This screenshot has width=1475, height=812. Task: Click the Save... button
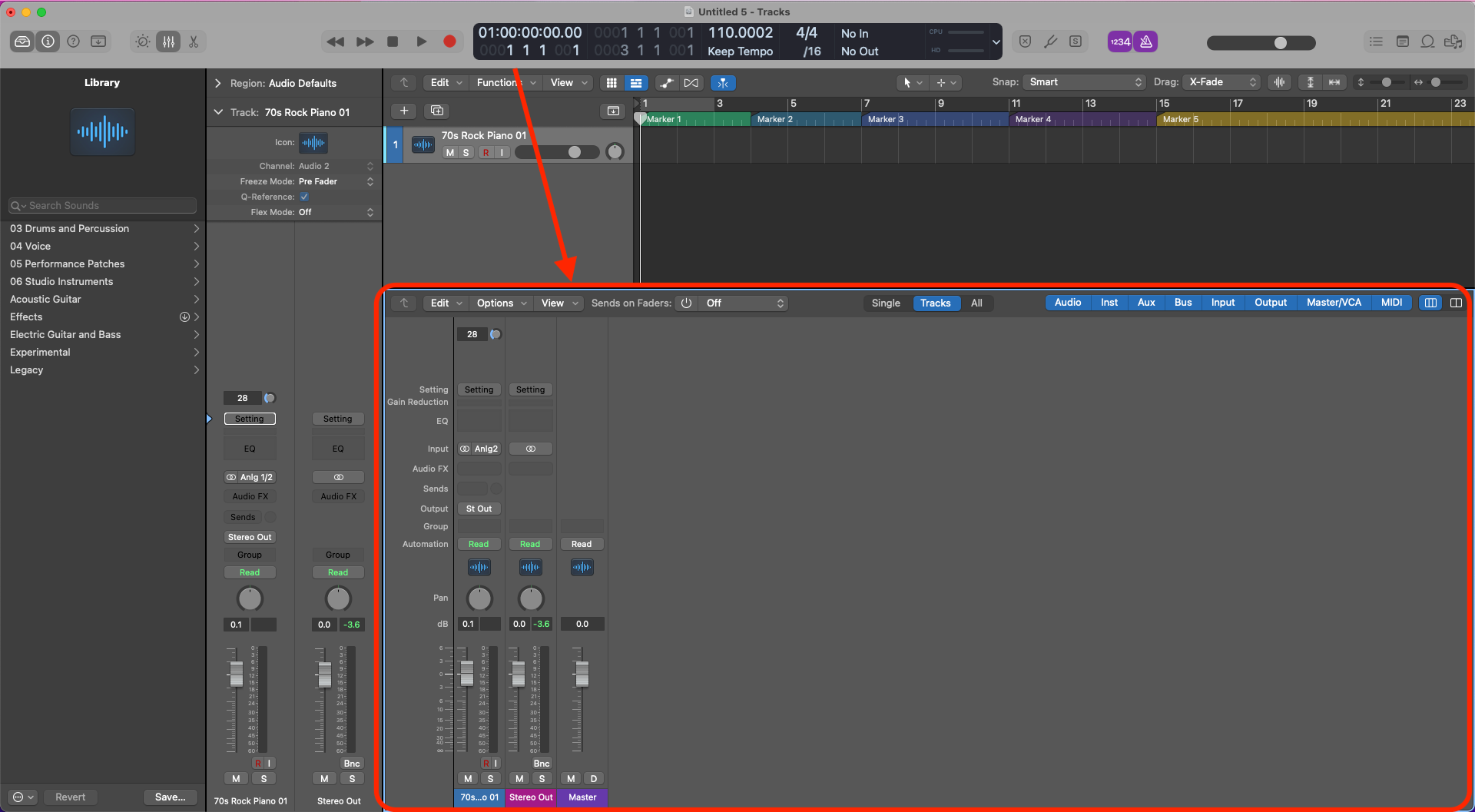[170, 797]
